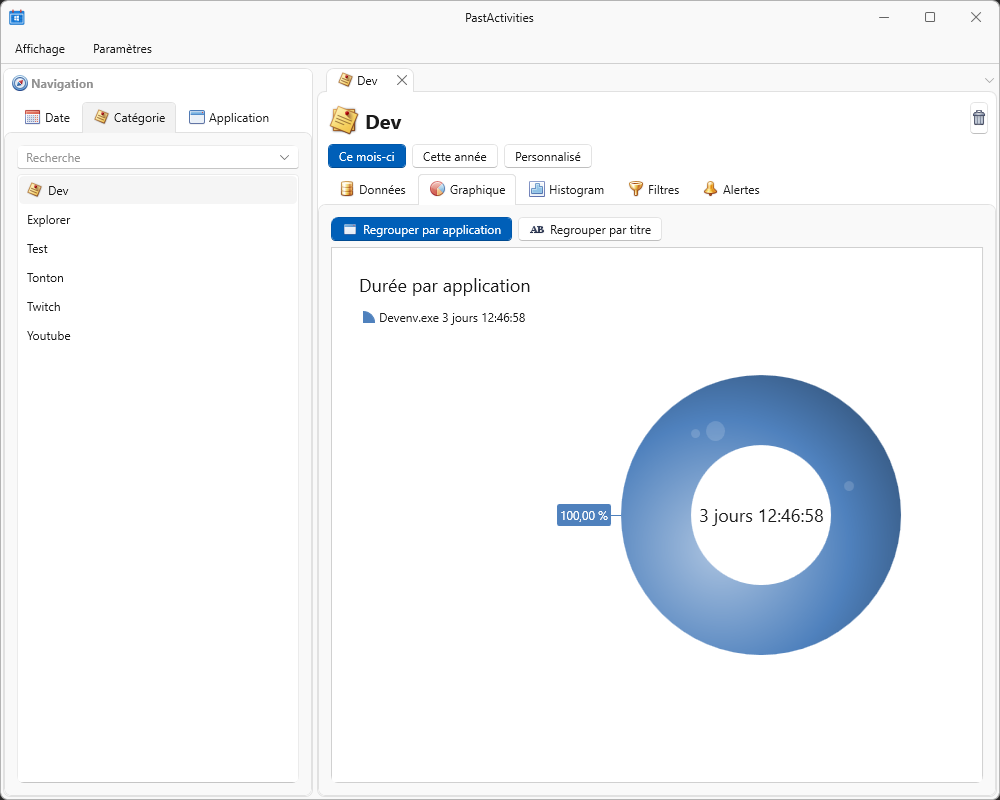Open the Alertes tab
Screen dimensions: 1000x800
click(x=730, y=189)
